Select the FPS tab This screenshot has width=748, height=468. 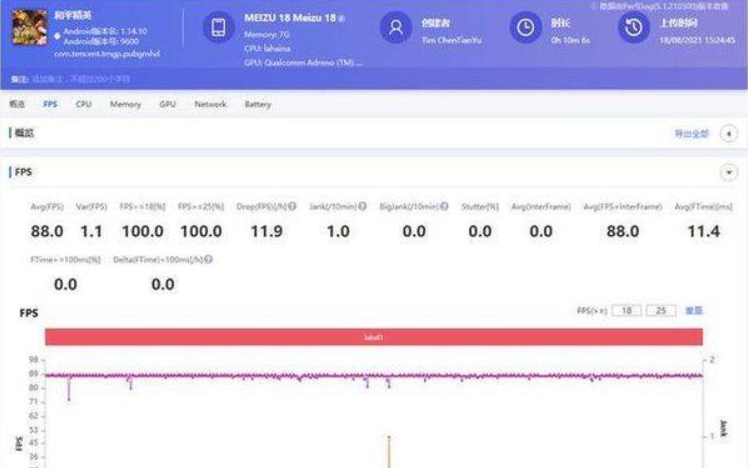pos(50,104)
